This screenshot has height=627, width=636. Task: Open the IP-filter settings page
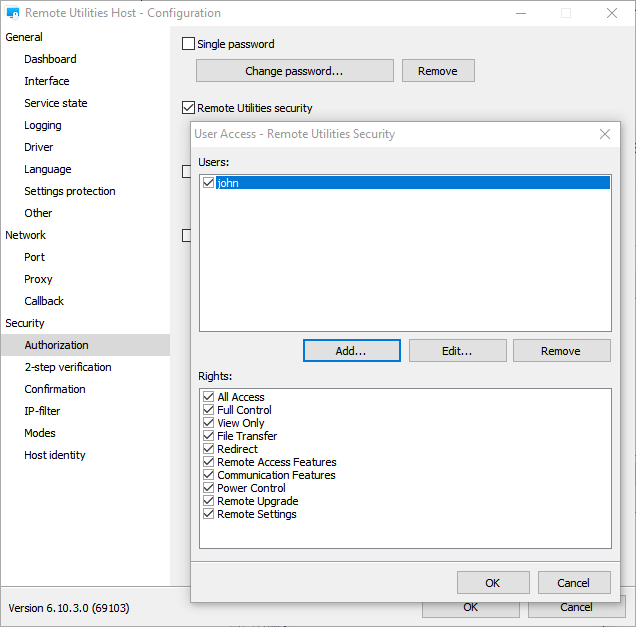[x=42, y=411]
